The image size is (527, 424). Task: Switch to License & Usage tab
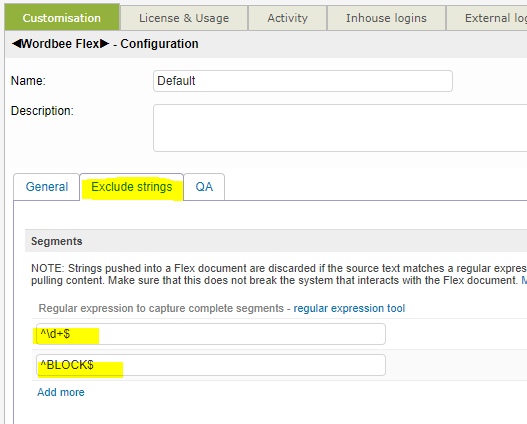tap(184, 18)
